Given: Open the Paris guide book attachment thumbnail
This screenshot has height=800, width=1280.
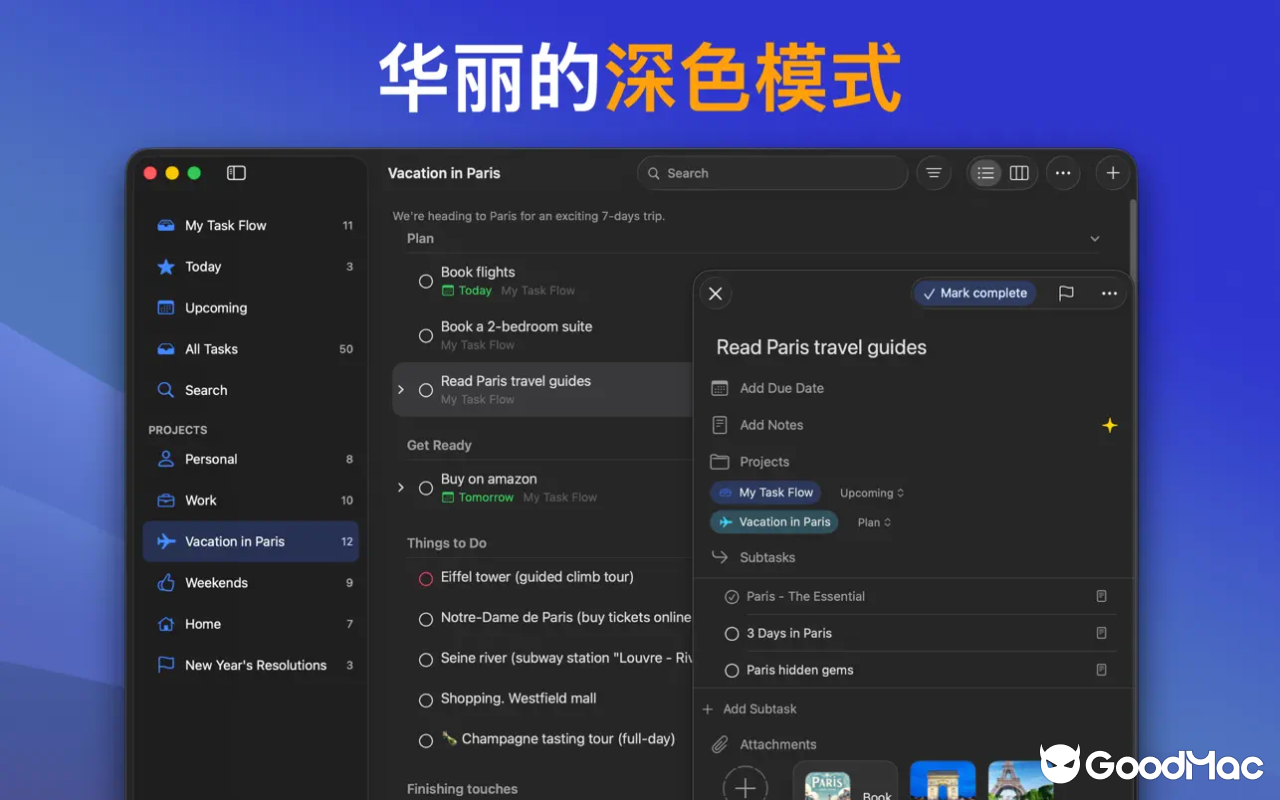Looking at the screenshot, I should click(845, 781).
